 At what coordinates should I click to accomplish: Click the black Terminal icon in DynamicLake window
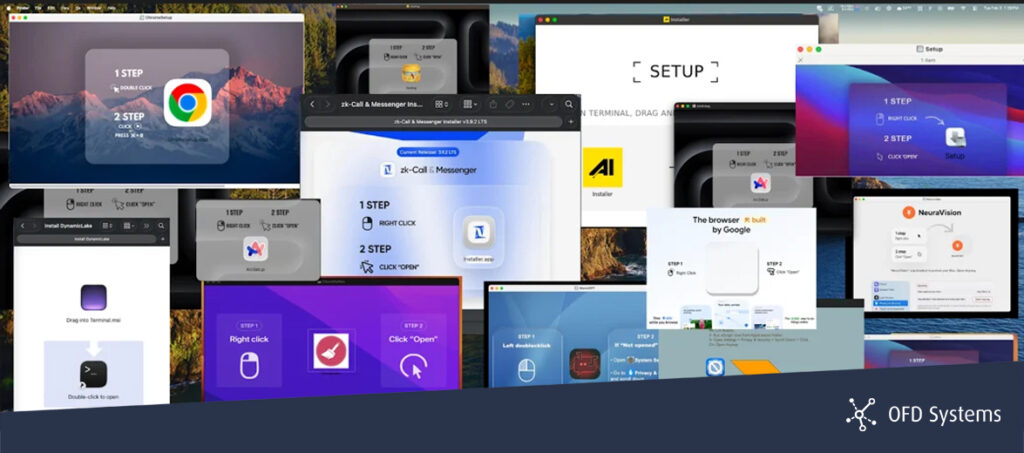click(x=93, y=374)
